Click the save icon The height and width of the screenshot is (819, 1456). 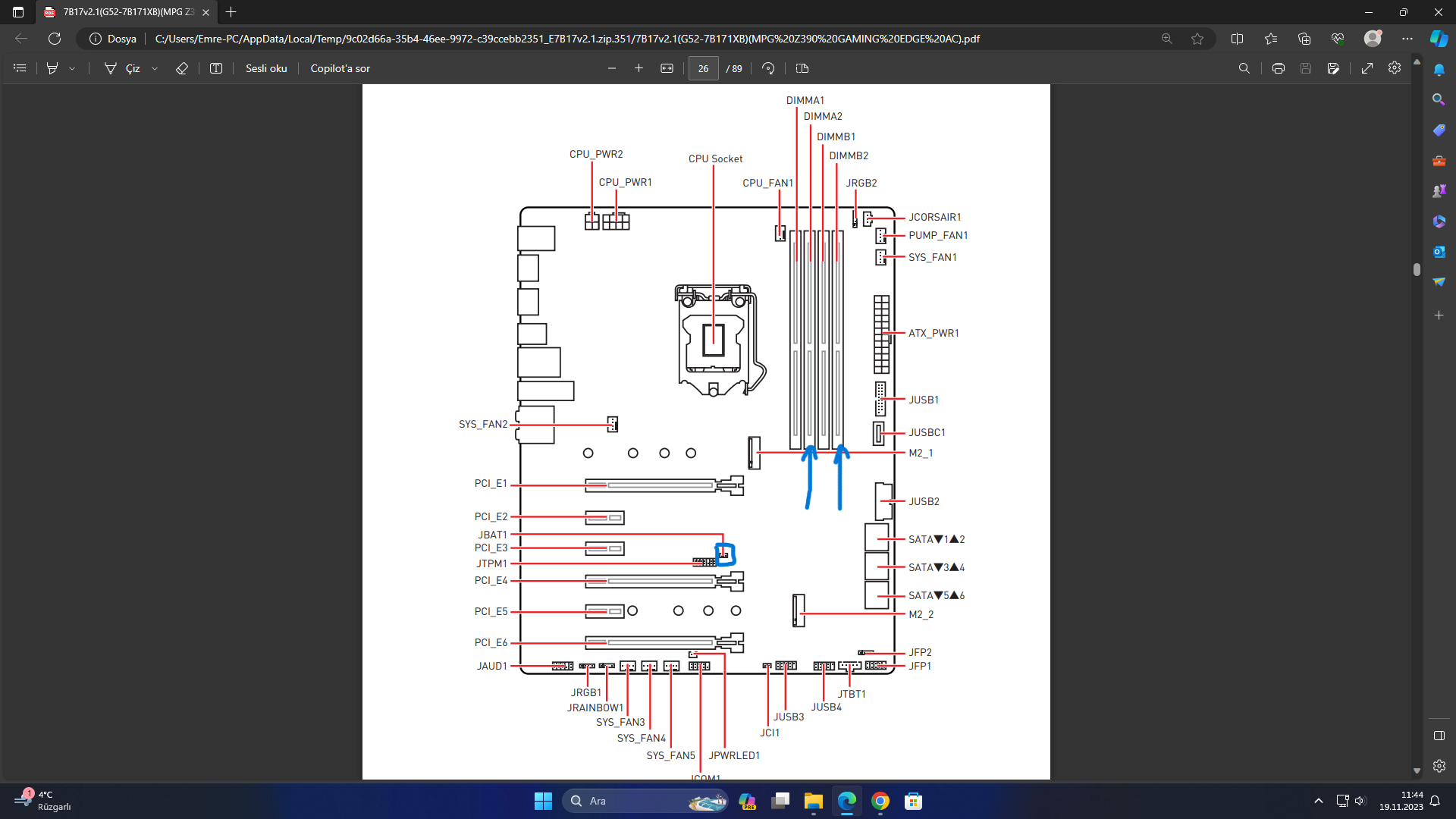[x=1306, y=68]
